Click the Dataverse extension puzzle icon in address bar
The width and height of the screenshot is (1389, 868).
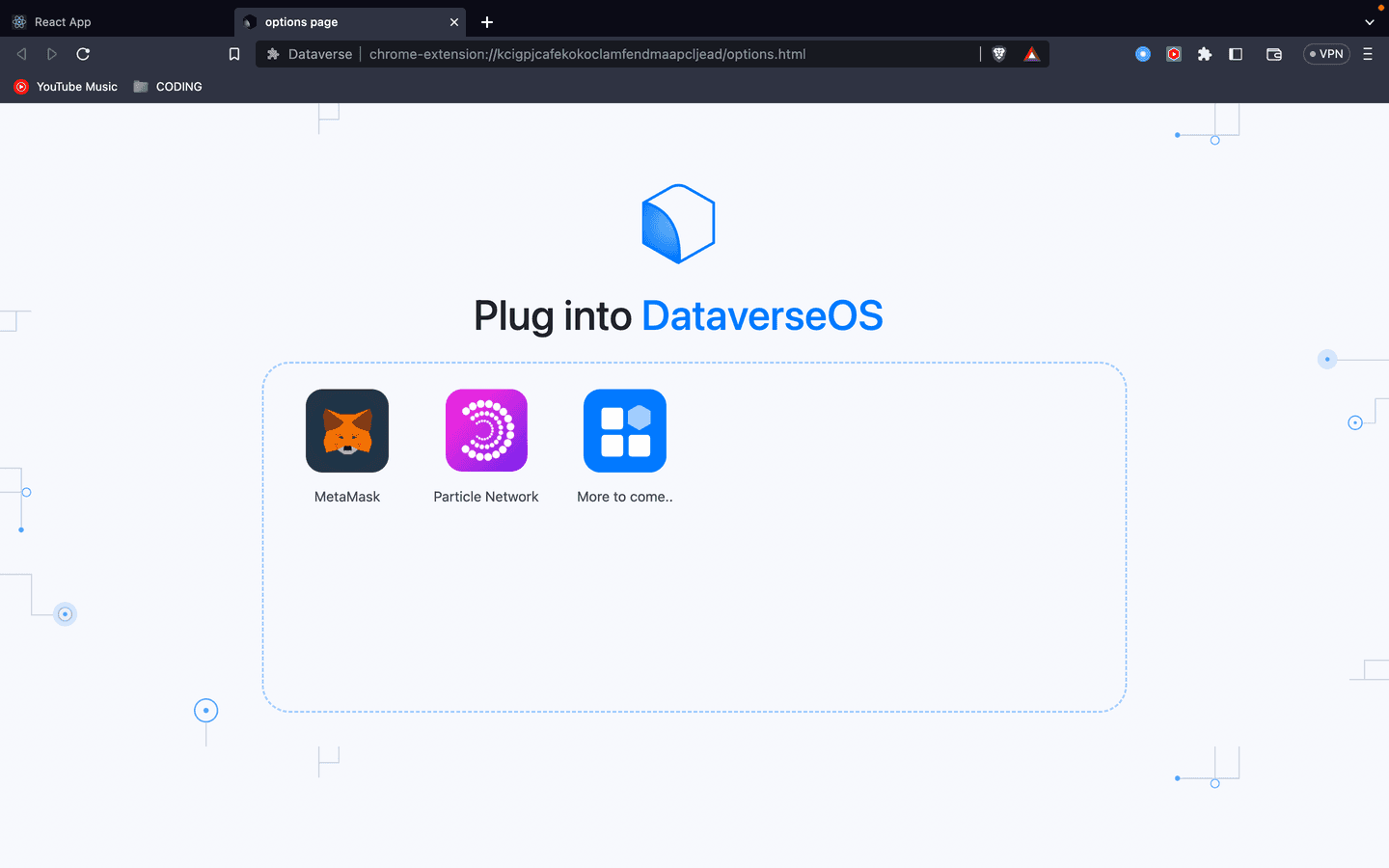(x=273, y=54)
